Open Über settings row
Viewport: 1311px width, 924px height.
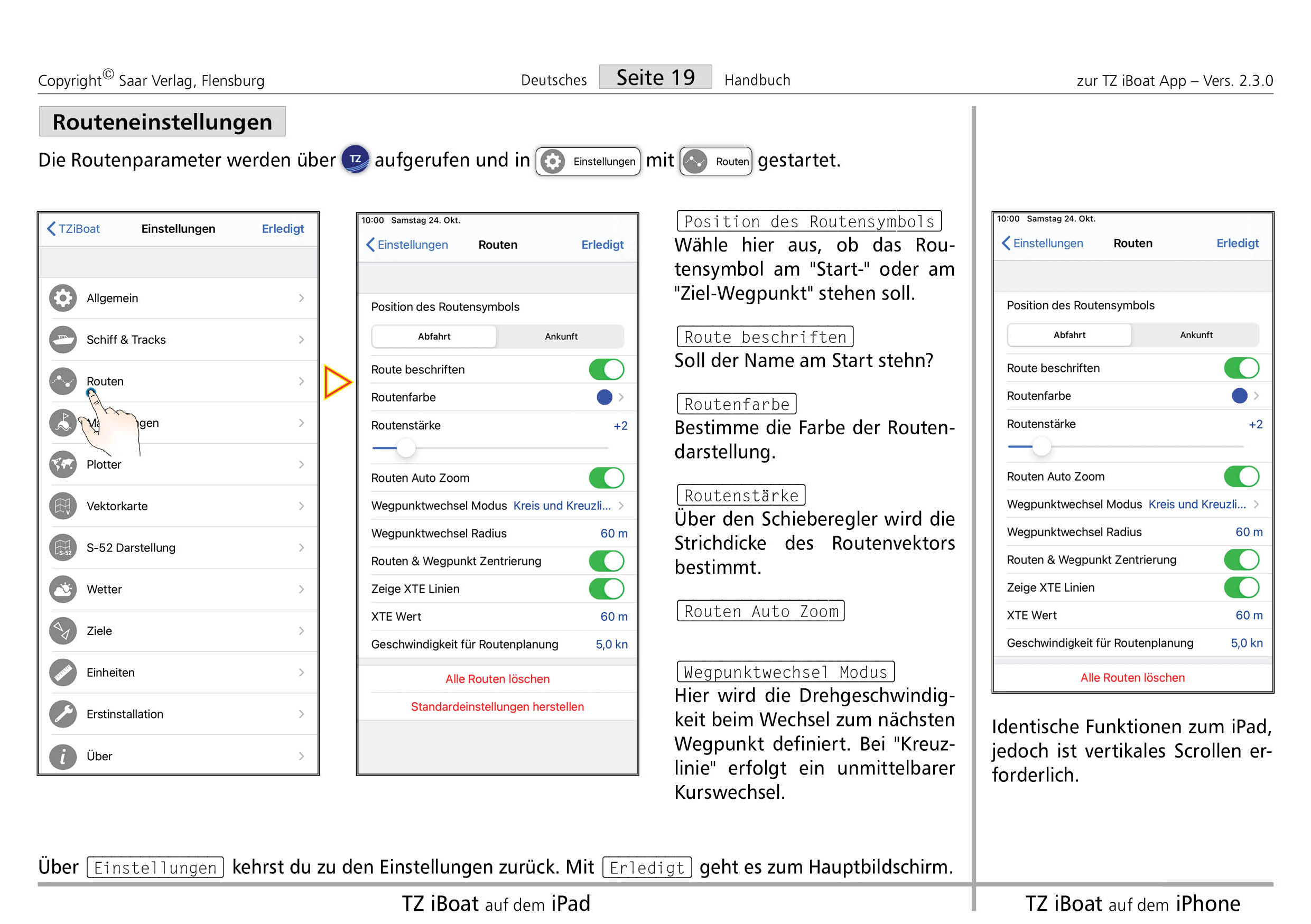[x=178, y=756]
